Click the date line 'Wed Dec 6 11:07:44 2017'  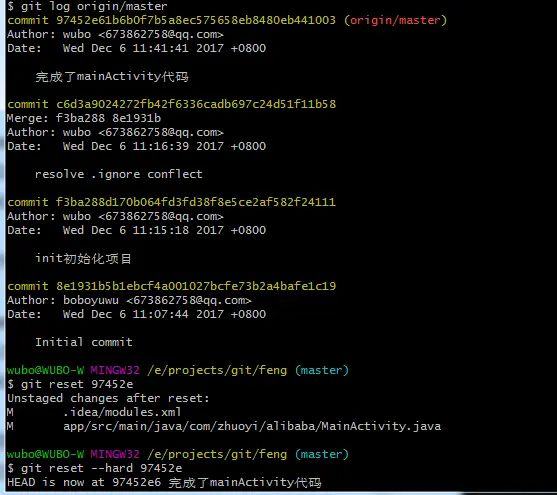point(136,314)
